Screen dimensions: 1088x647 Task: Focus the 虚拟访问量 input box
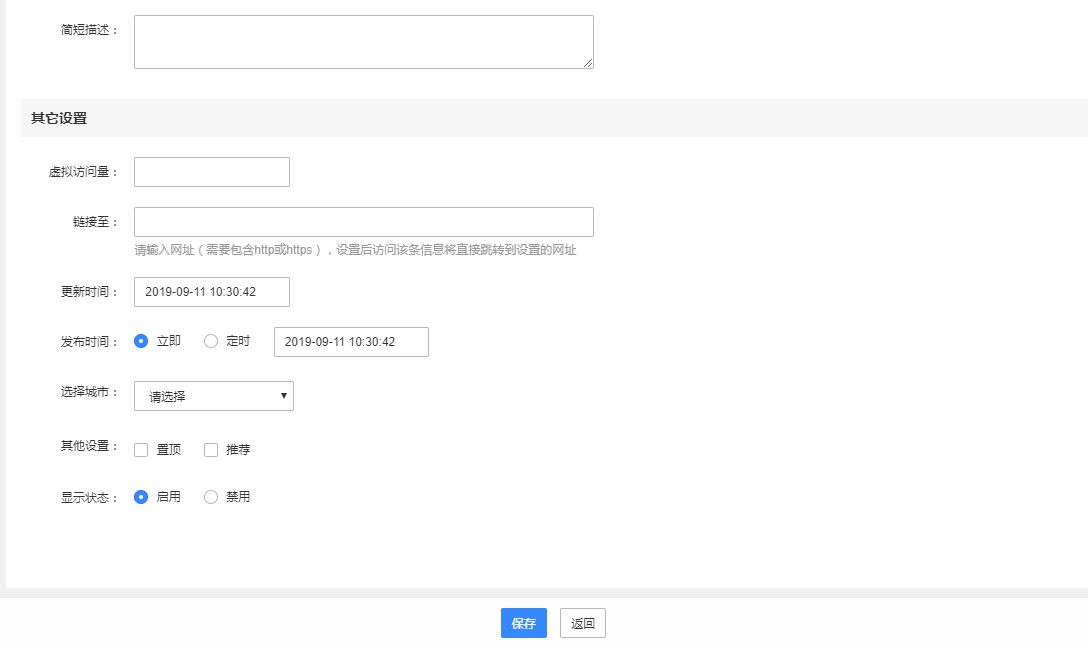coord(212,172)
